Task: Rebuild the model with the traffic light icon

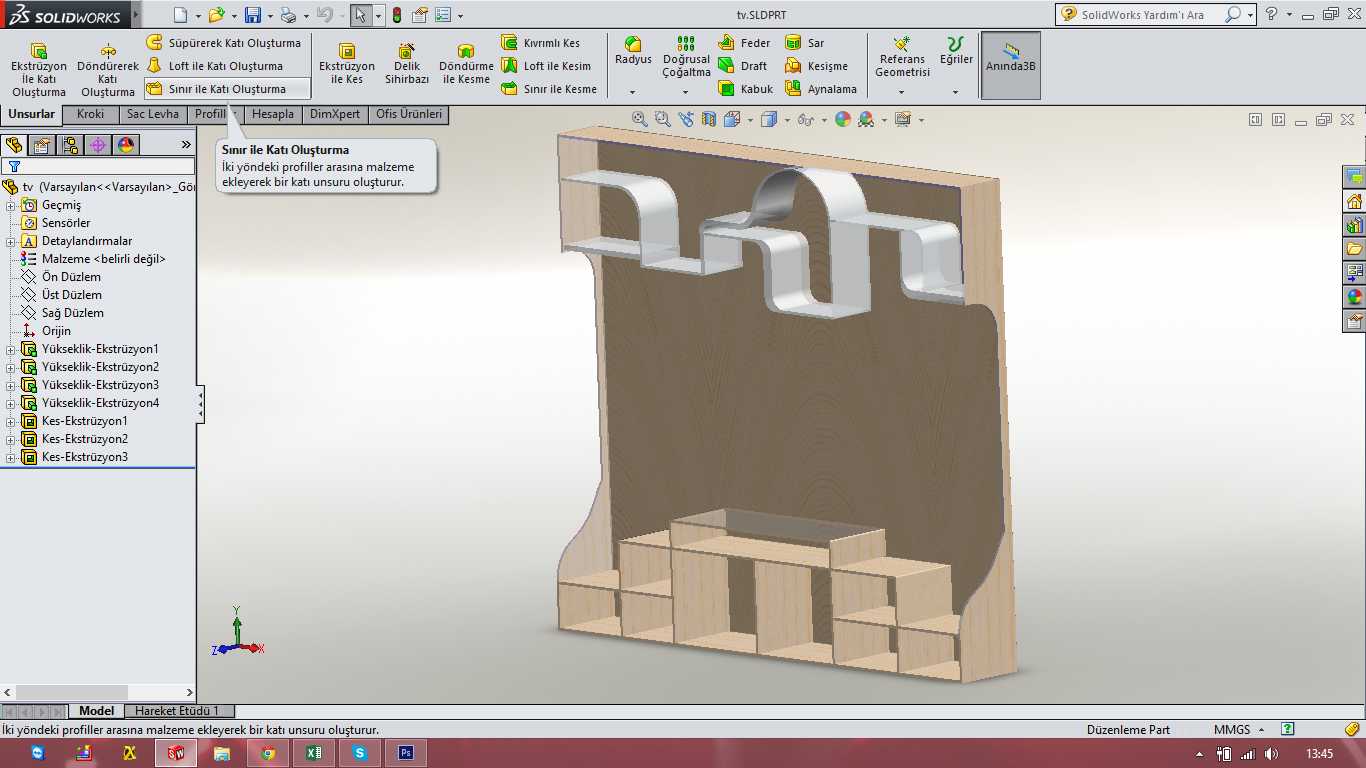Action: 397,15
